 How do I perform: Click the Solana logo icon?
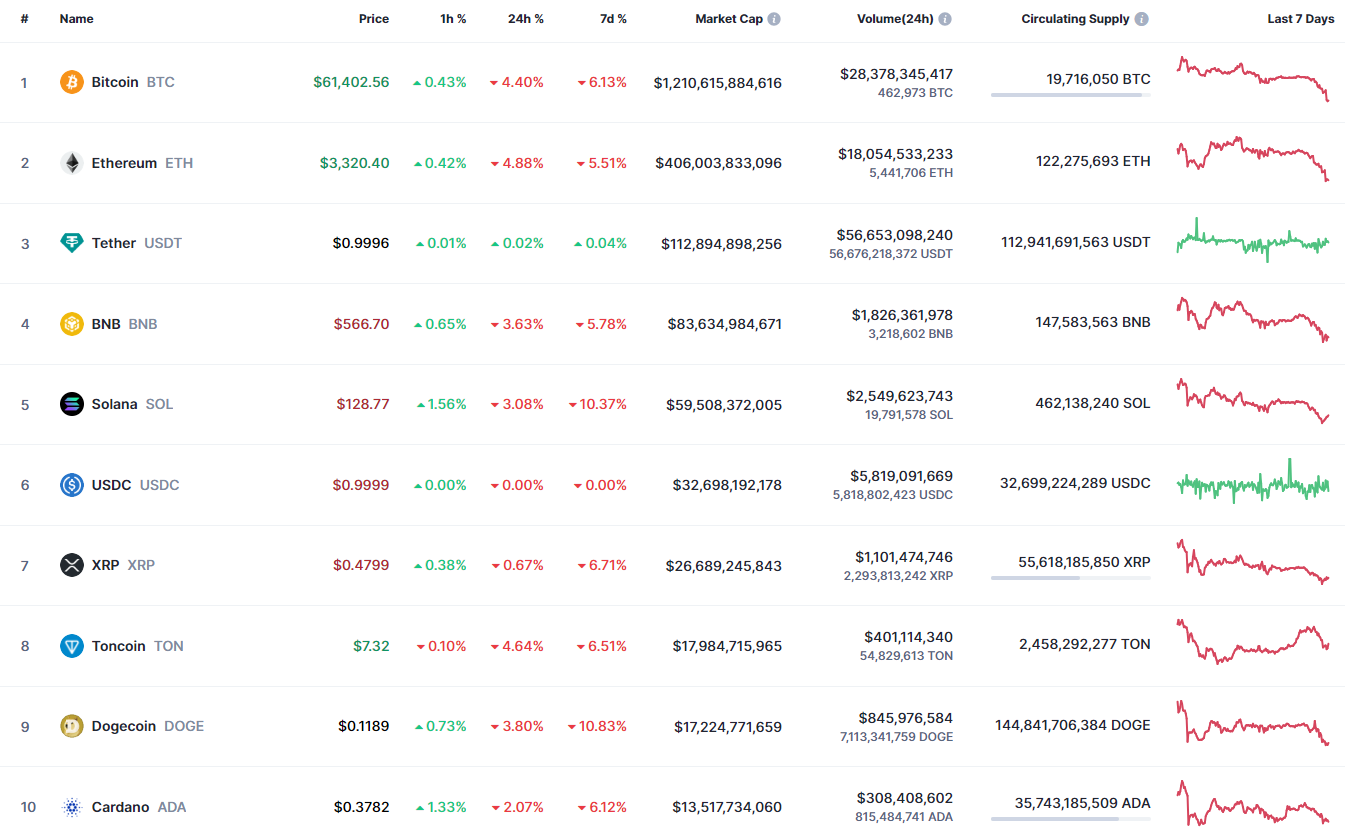tap(71, 404)
